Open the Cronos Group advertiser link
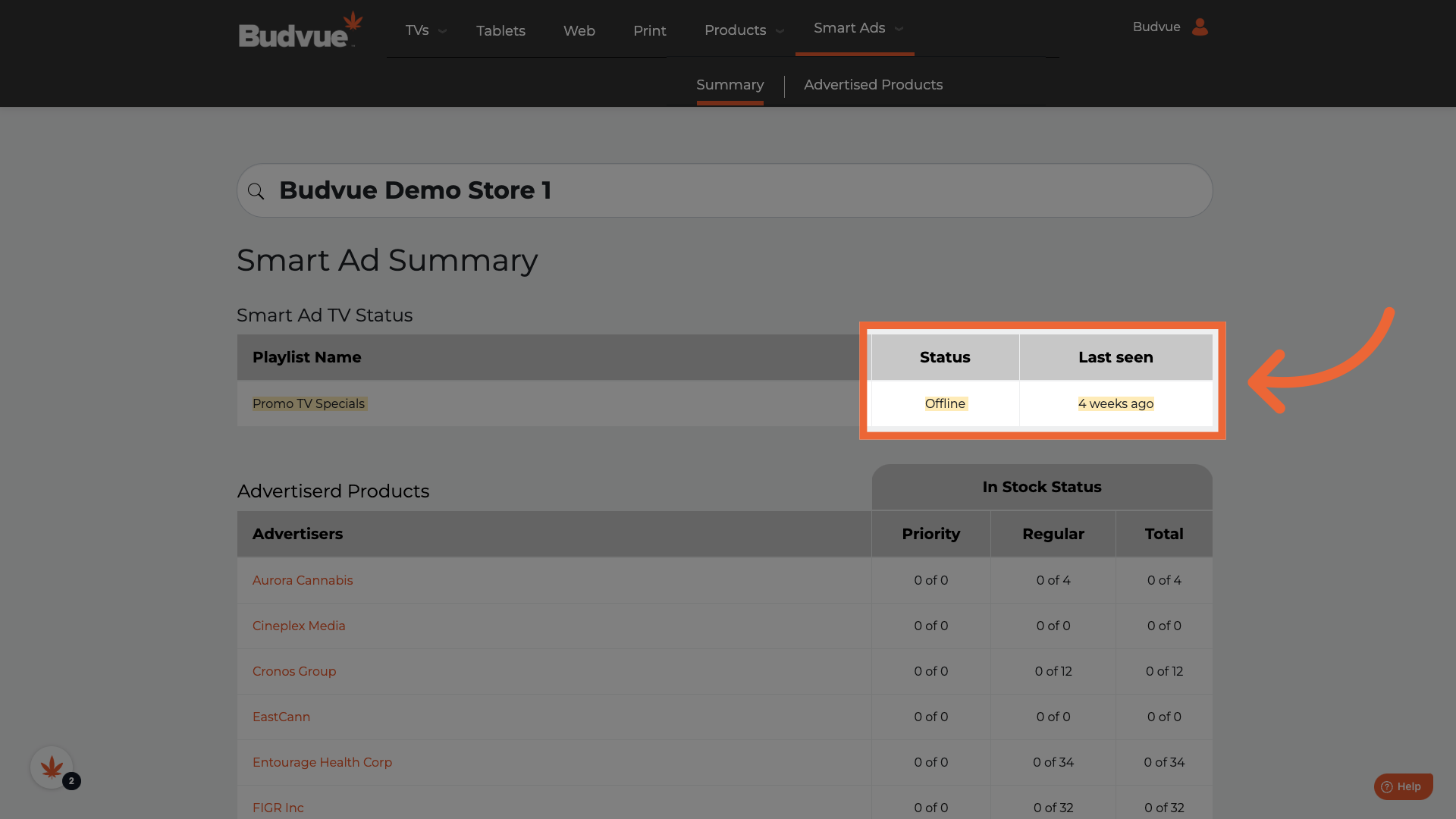The image size is (1456, 819). tap(294, 671)
